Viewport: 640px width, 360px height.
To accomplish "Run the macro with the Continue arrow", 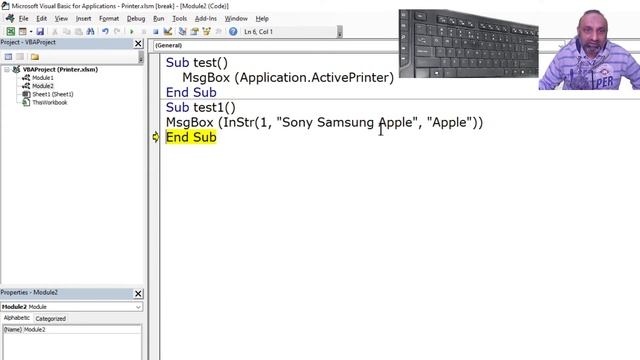I will tap(131, 31).
